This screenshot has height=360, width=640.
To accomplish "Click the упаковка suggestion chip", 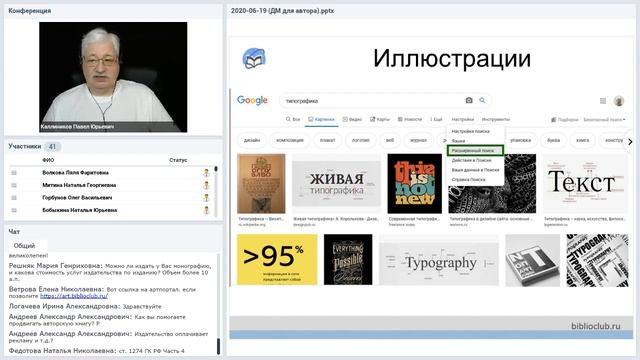I will tap(520, 140).
